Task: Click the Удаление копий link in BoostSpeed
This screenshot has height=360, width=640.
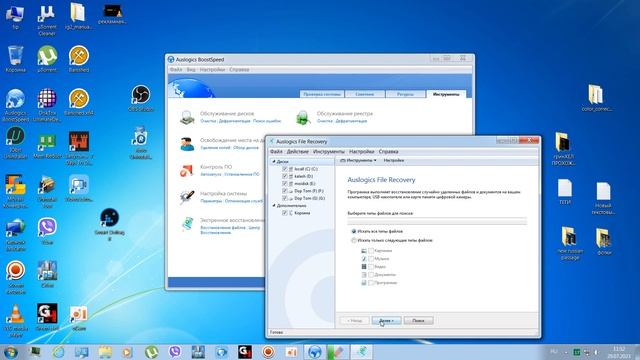Action: point(216,148)
